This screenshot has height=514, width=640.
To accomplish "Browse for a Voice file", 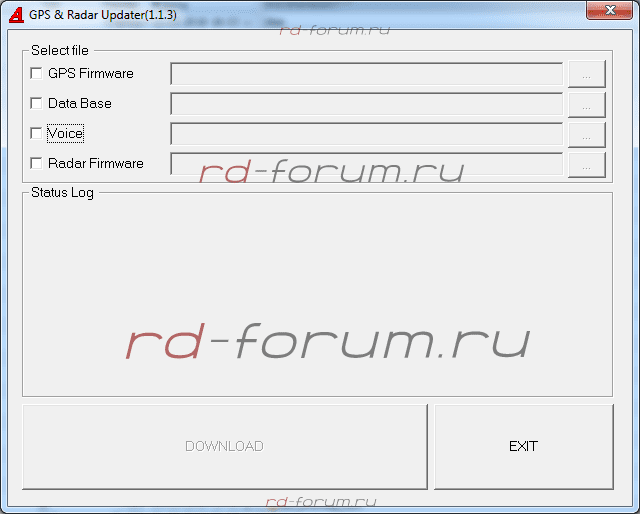I will [x=587, y=134].
